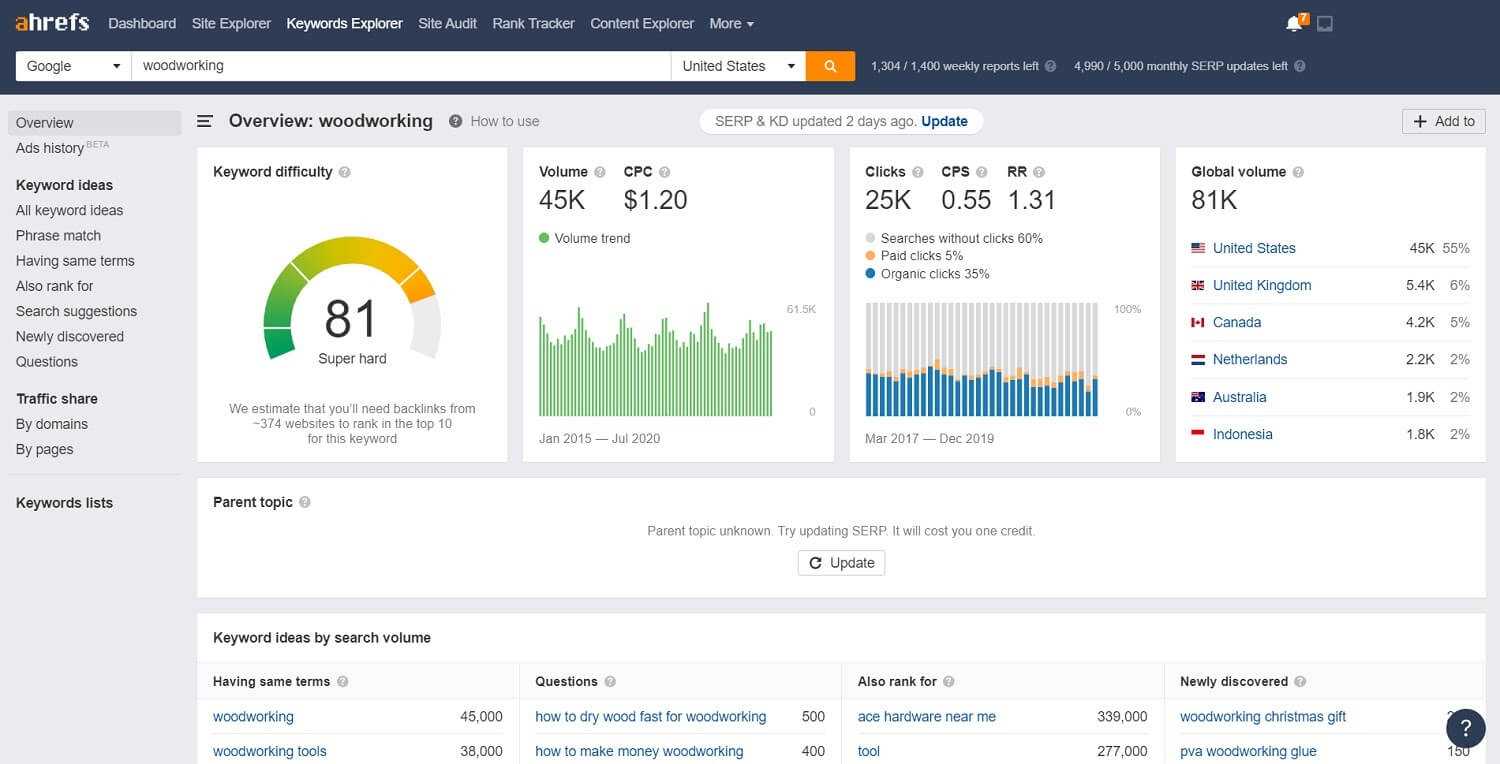Click the How to use help icon
The height and width of the screenshot is (764, 1500).
pyautogui.click(x=455, y=121)
